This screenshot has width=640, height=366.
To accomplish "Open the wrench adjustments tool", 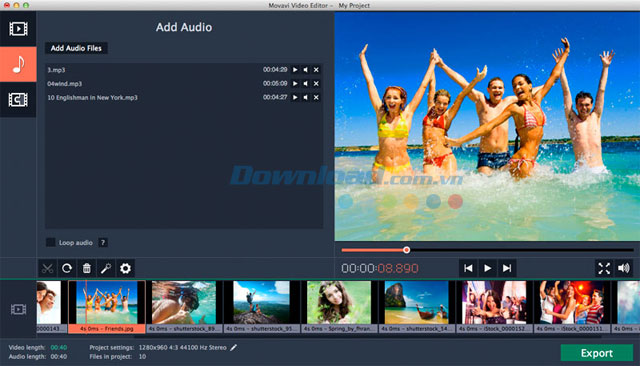I will click(x=106, y=268).
